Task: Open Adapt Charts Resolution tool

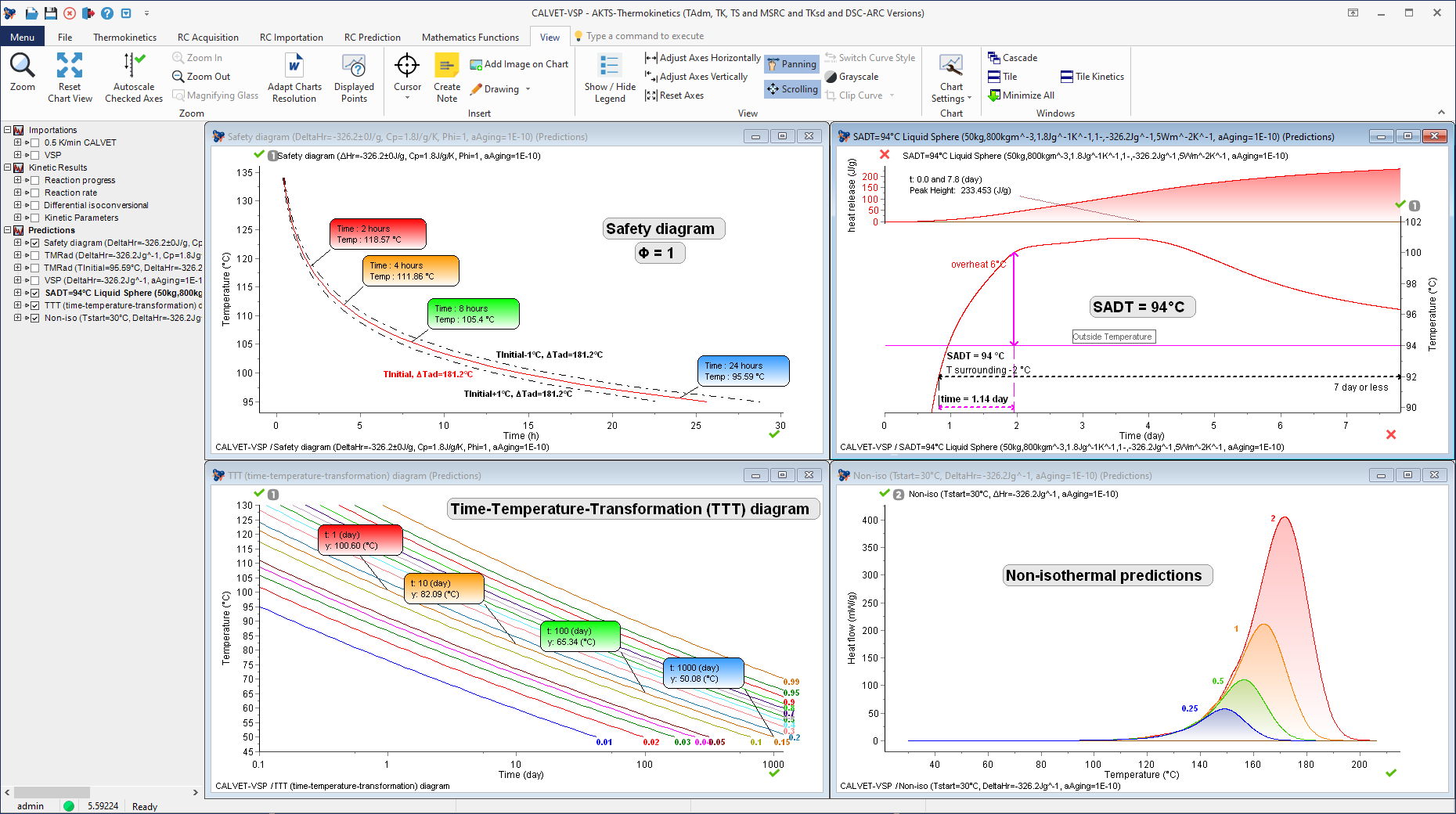Action: point(294,67)
